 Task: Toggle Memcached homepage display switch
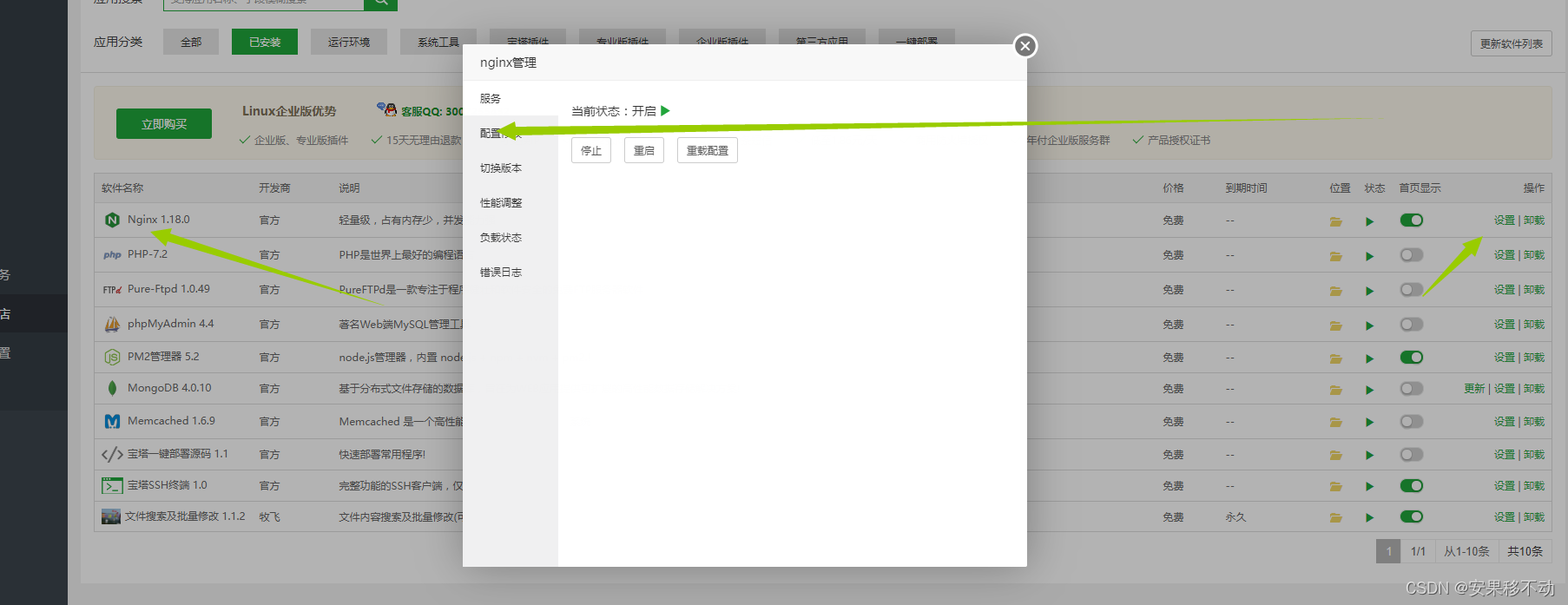coord(1412,422)
